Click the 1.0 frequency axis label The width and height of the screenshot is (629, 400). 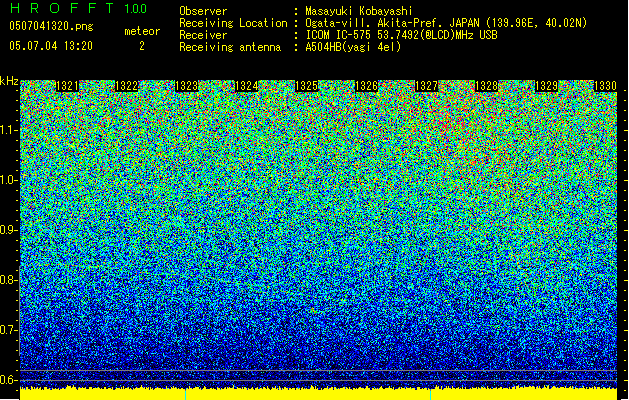pos(9,180)
